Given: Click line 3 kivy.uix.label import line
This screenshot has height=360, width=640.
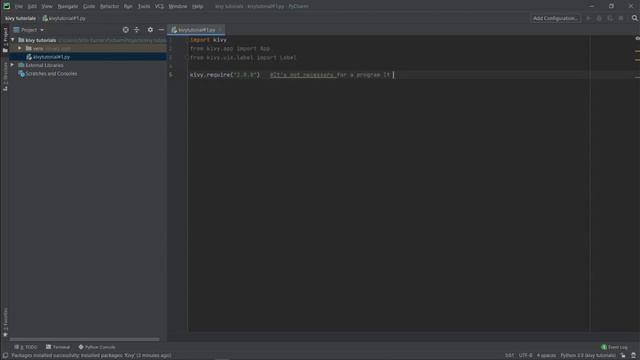Looking at the screenshot, I should (x=243, y=58).
